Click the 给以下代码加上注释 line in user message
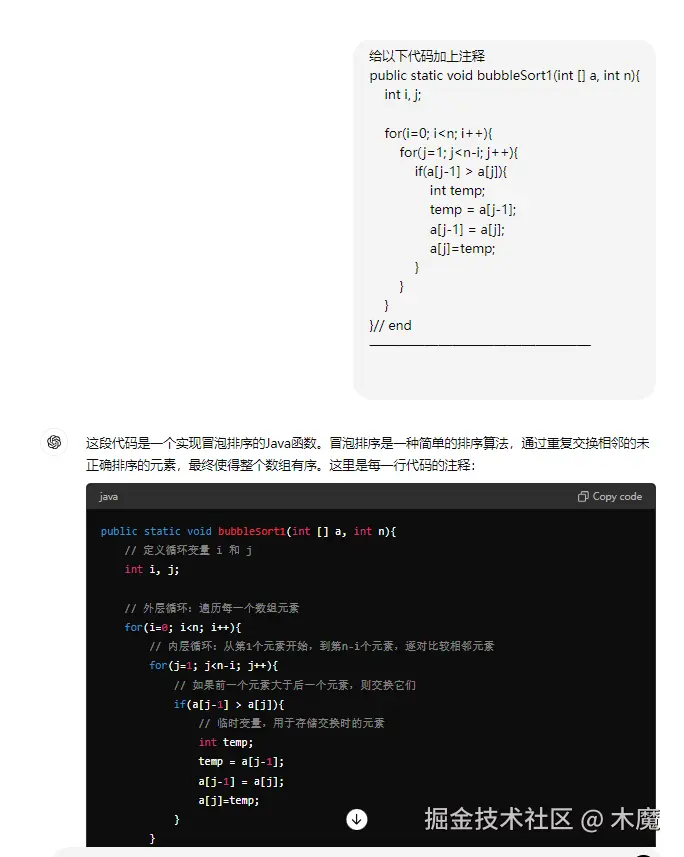The image size is (684, 857). [x=427, y=56]
